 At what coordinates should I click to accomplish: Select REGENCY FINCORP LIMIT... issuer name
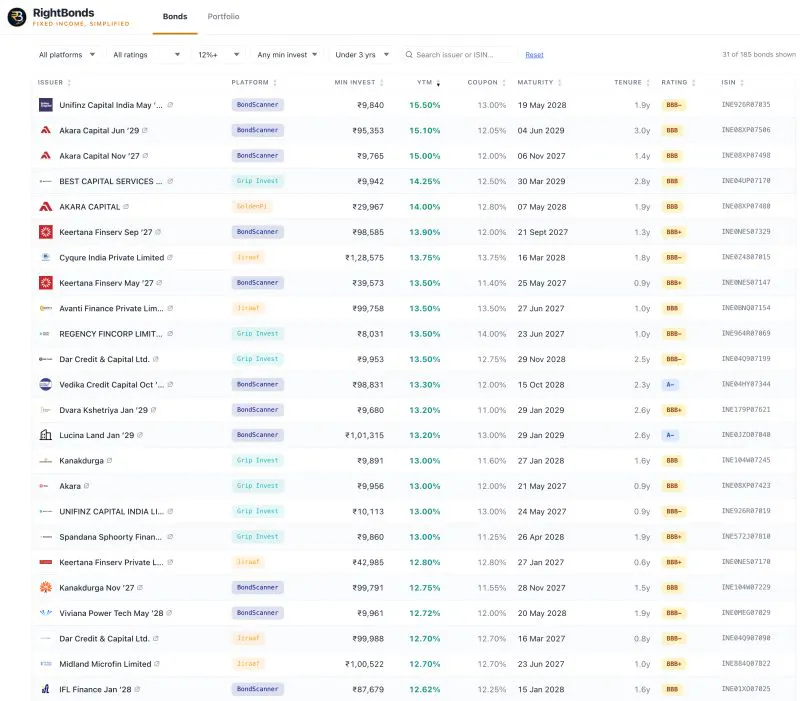coord(111,334)
